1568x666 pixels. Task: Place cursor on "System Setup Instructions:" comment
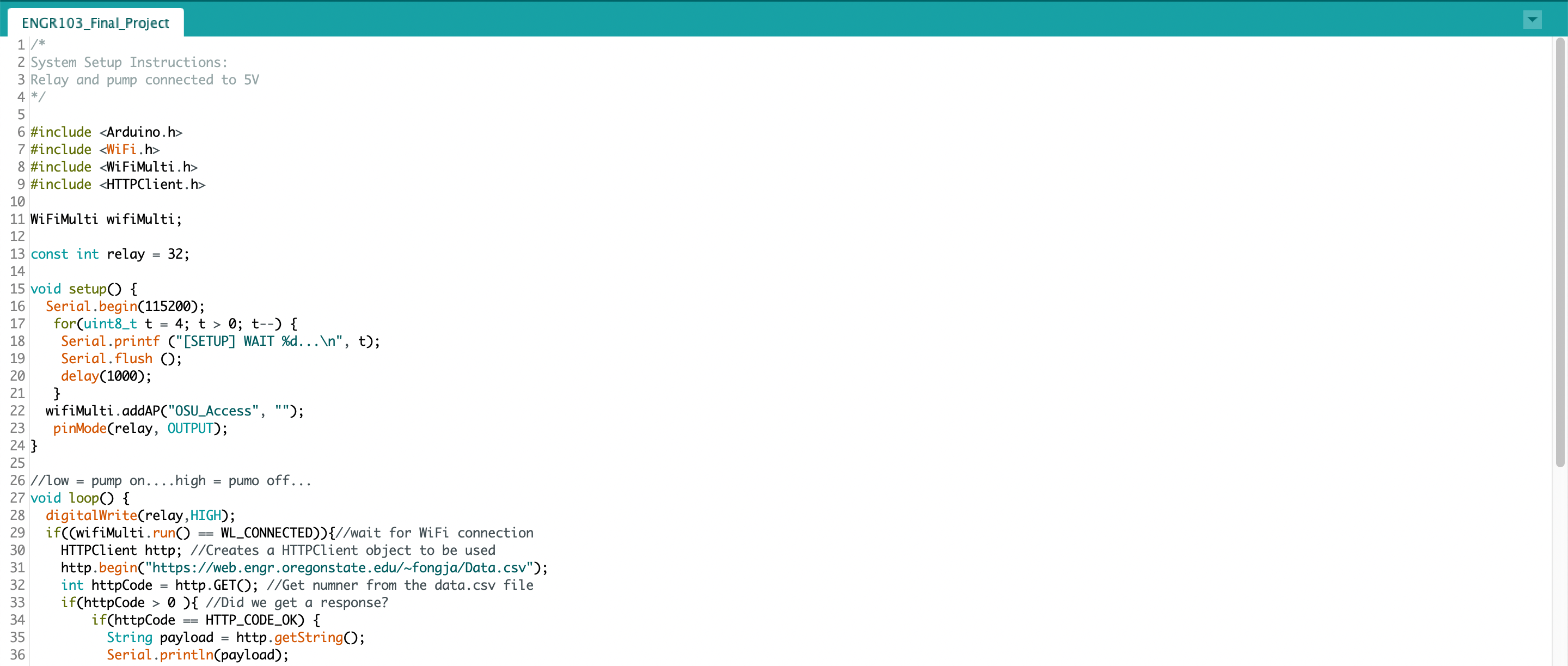128,62
